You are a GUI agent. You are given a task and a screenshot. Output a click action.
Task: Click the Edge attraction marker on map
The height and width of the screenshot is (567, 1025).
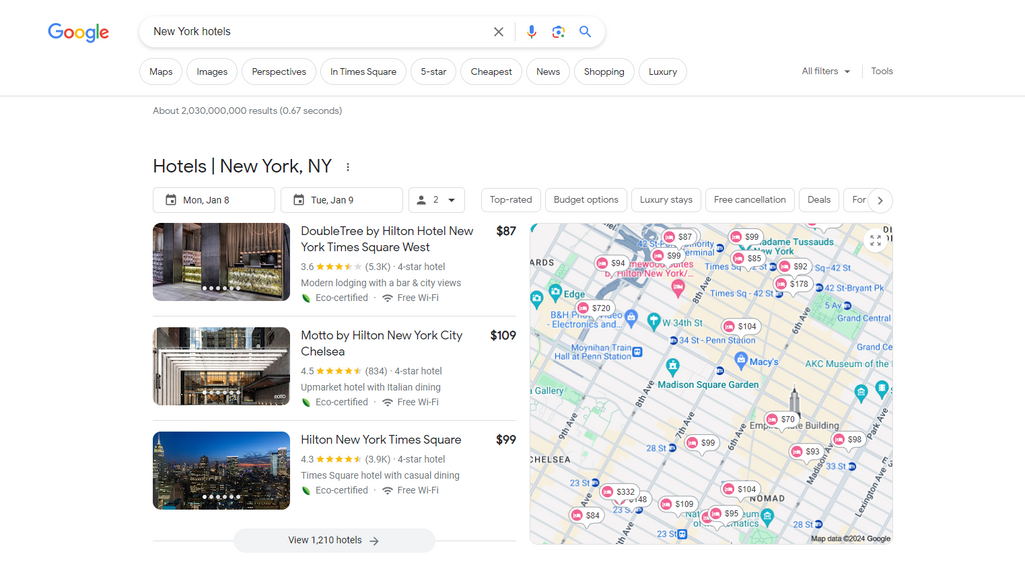[556, 292]
